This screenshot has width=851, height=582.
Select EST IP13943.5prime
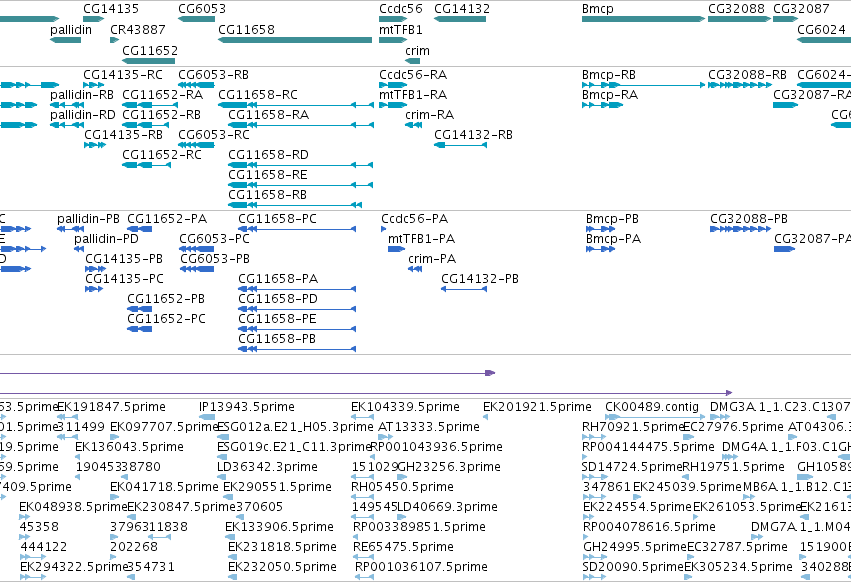click(207, 416)
